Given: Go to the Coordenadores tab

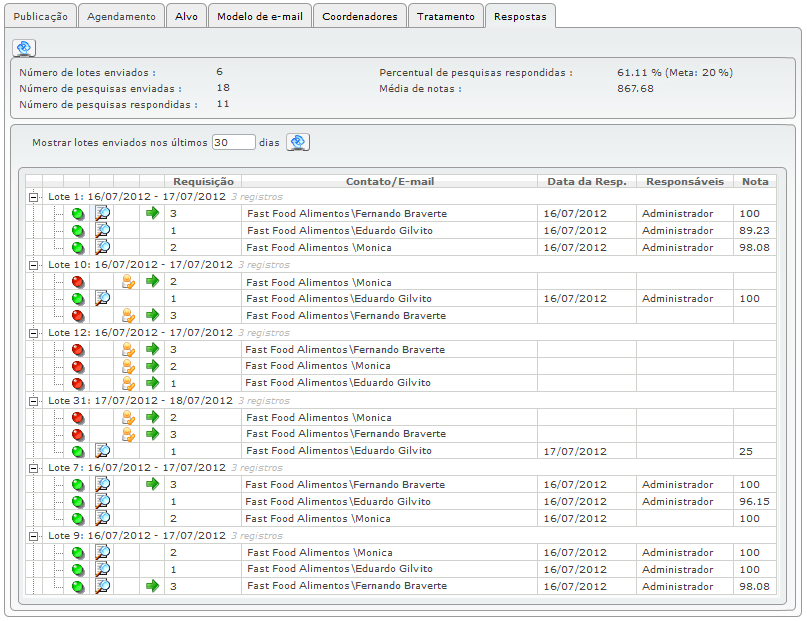Looking at the screenshot, I should [359, 17].
